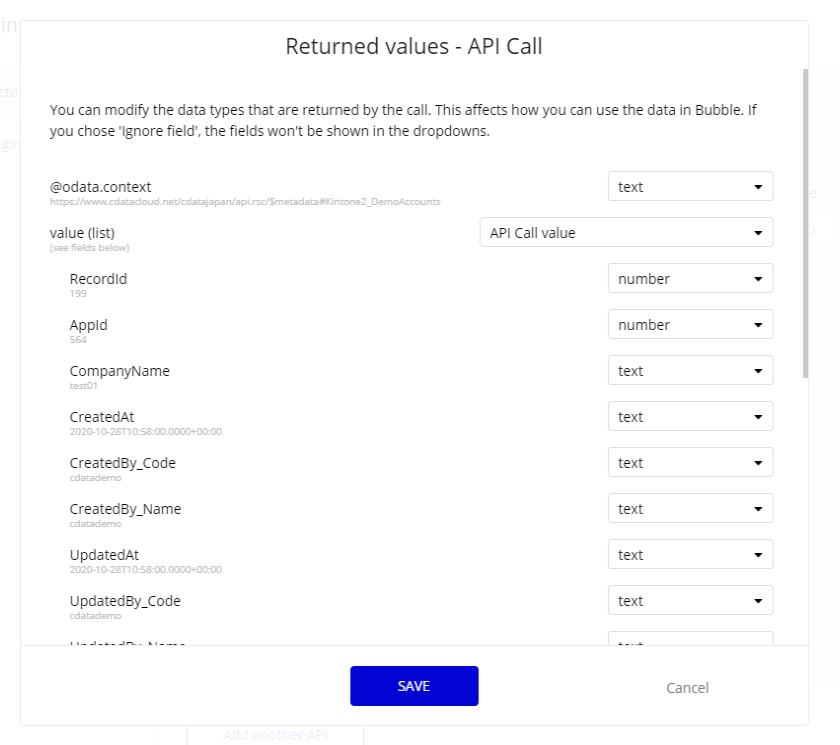Open the UpdatedBy_Code type dropdown
This screenshot has width=840, height=745.
tap(690, 601)
